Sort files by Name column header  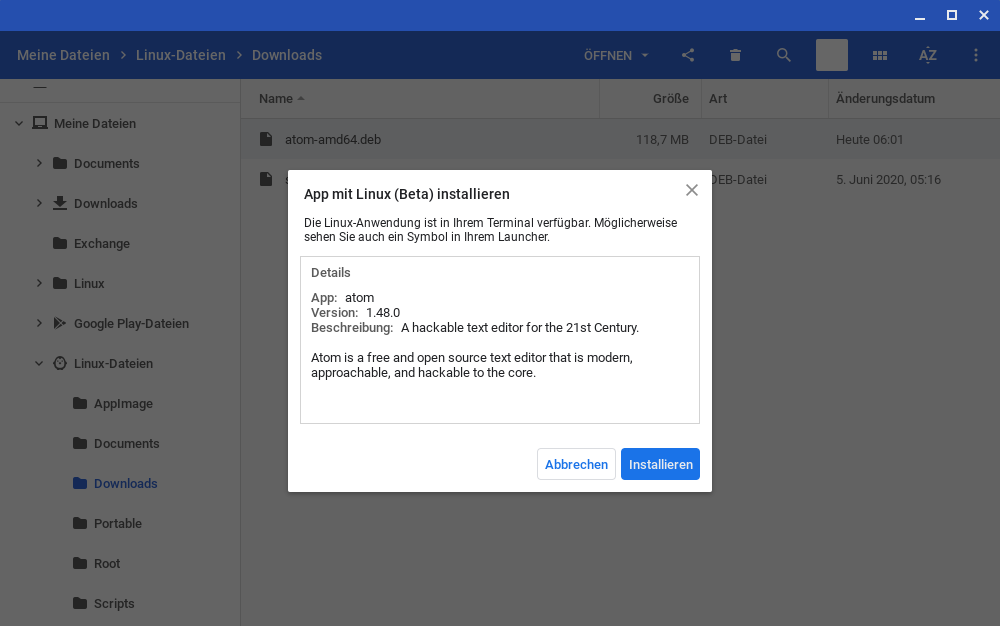click(x=276, y=99)
